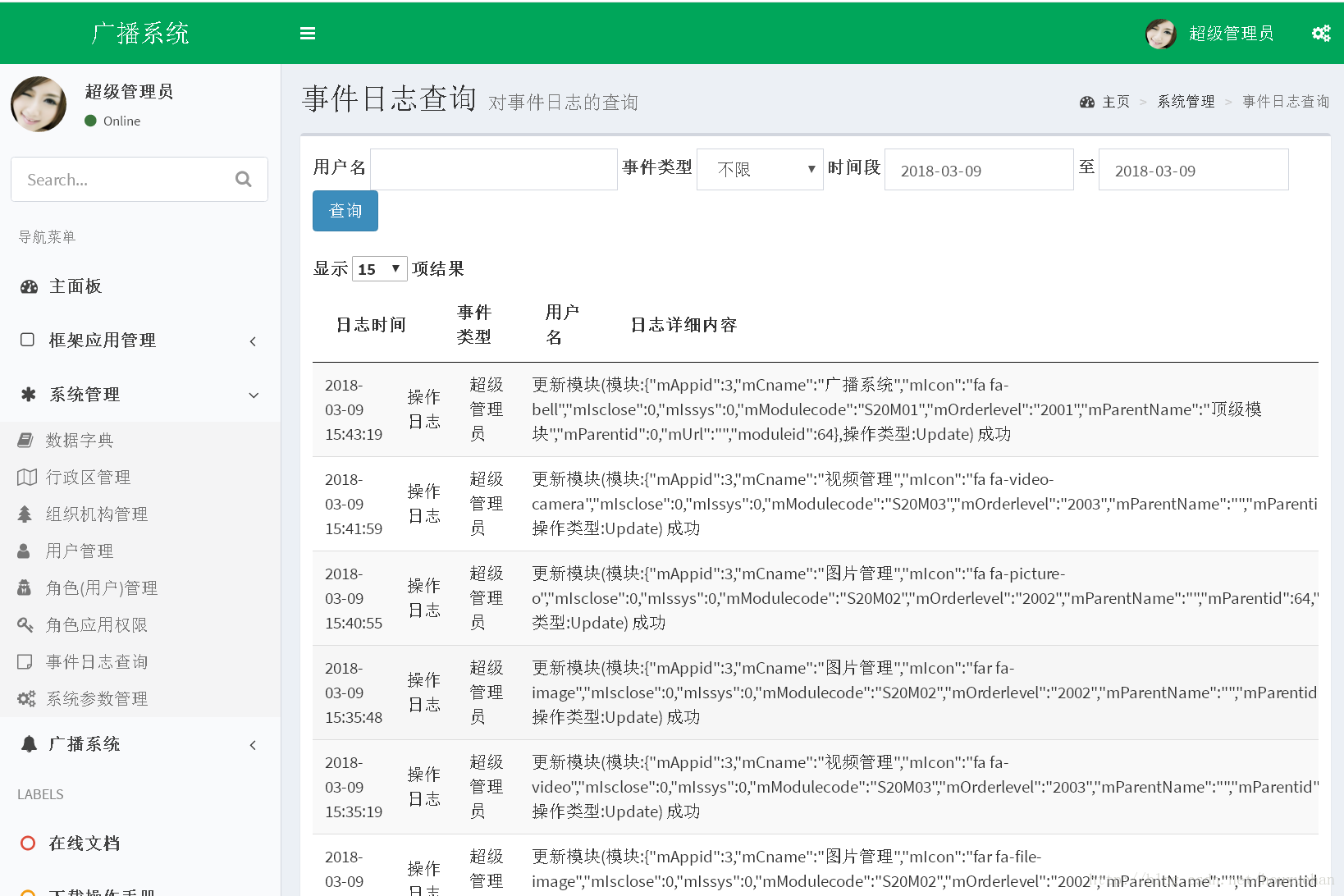Click the key icon for 角色应用权限
The image size is (1344, 896).
25,625
